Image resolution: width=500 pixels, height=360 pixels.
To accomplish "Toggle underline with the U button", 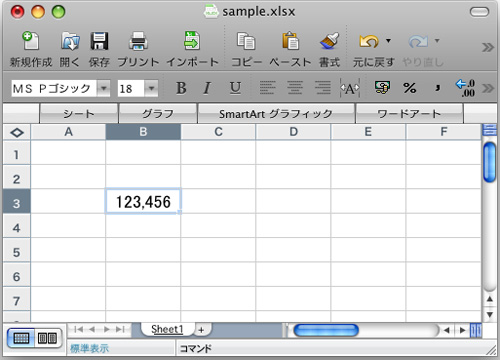I will [x=235, y=88].
